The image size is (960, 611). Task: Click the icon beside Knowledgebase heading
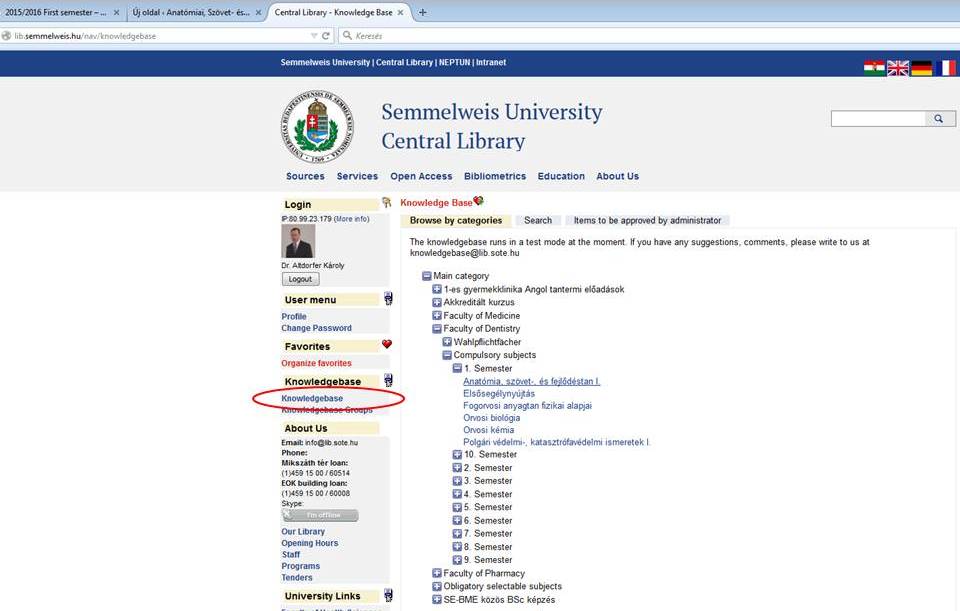click(388, 380)
